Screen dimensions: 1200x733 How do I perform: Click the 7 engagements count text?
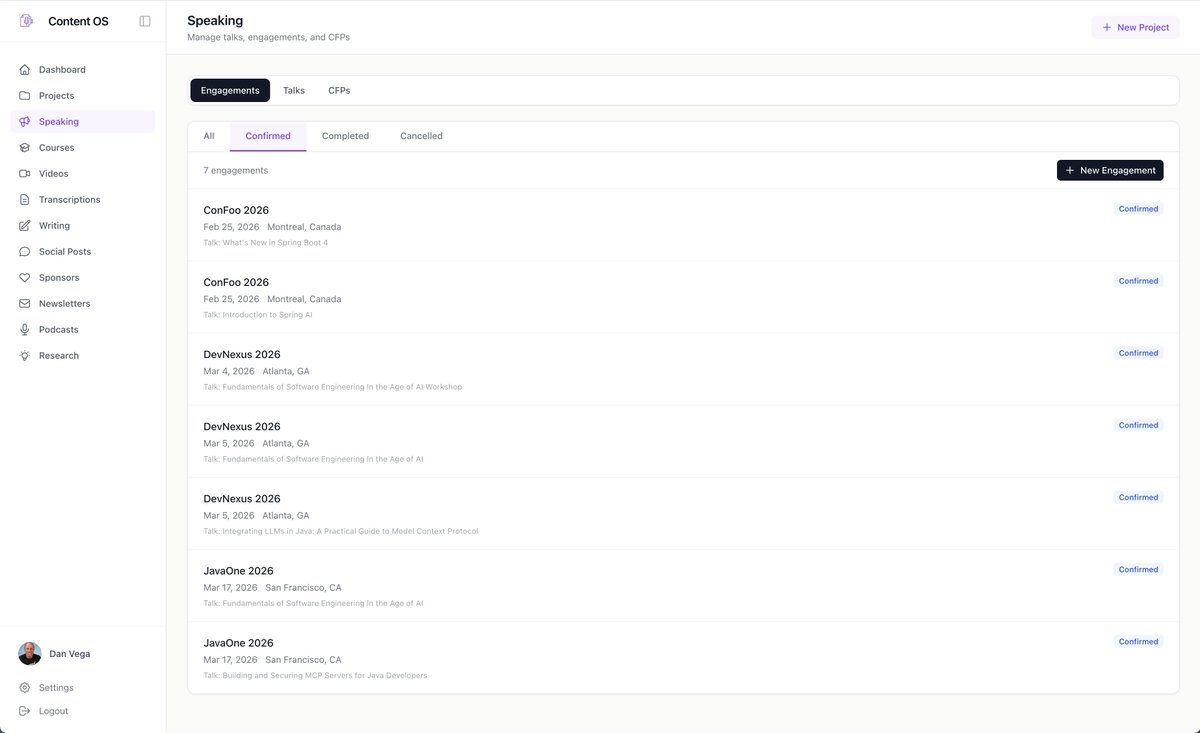coord(236,170)
